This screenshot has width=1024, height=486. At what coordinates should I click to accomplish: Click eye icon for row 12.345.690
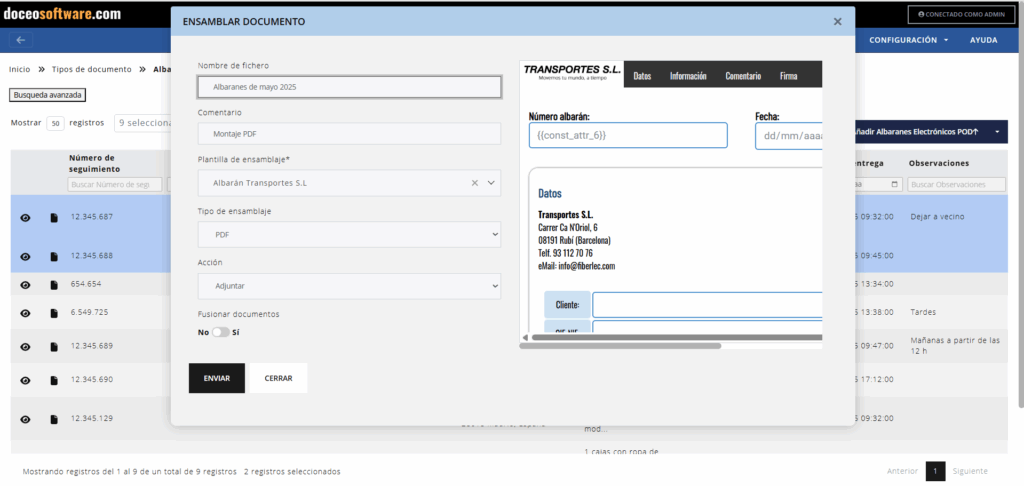click(x=25, y=381)
